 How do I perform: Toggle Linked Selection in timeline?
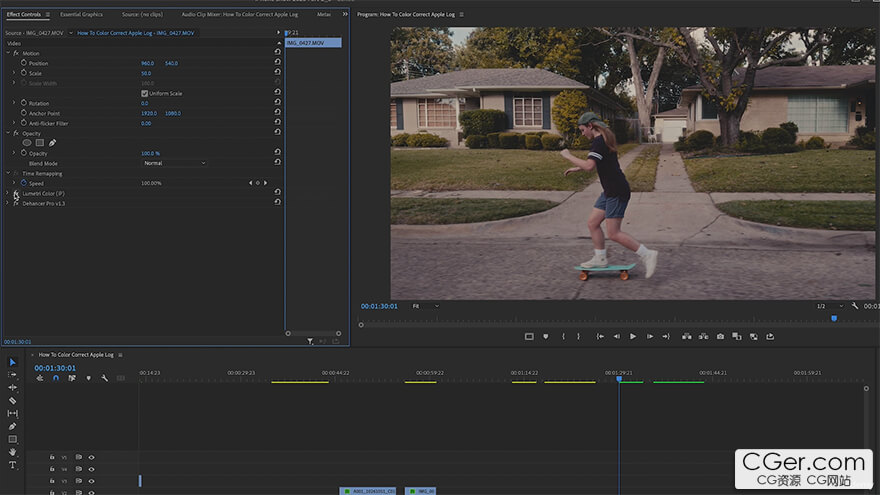point(72,378)
